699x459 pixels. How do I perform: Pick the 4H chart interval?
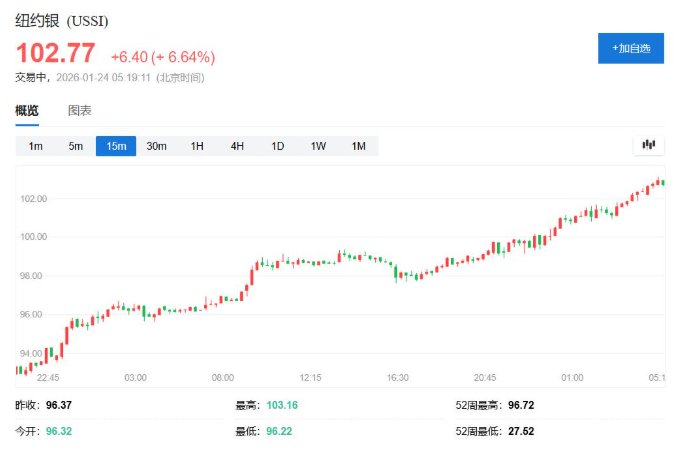(x=237, y=146)
